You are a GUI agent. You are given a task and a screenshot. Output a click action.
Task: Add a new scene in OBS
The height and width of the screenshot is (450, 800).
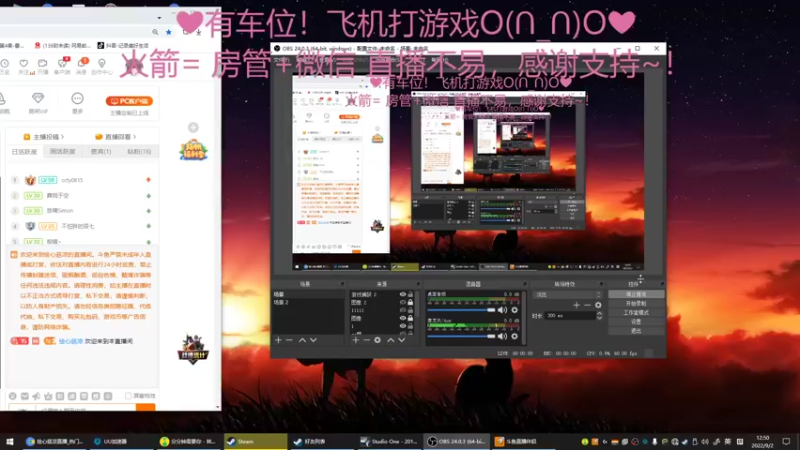coord(278,340)
